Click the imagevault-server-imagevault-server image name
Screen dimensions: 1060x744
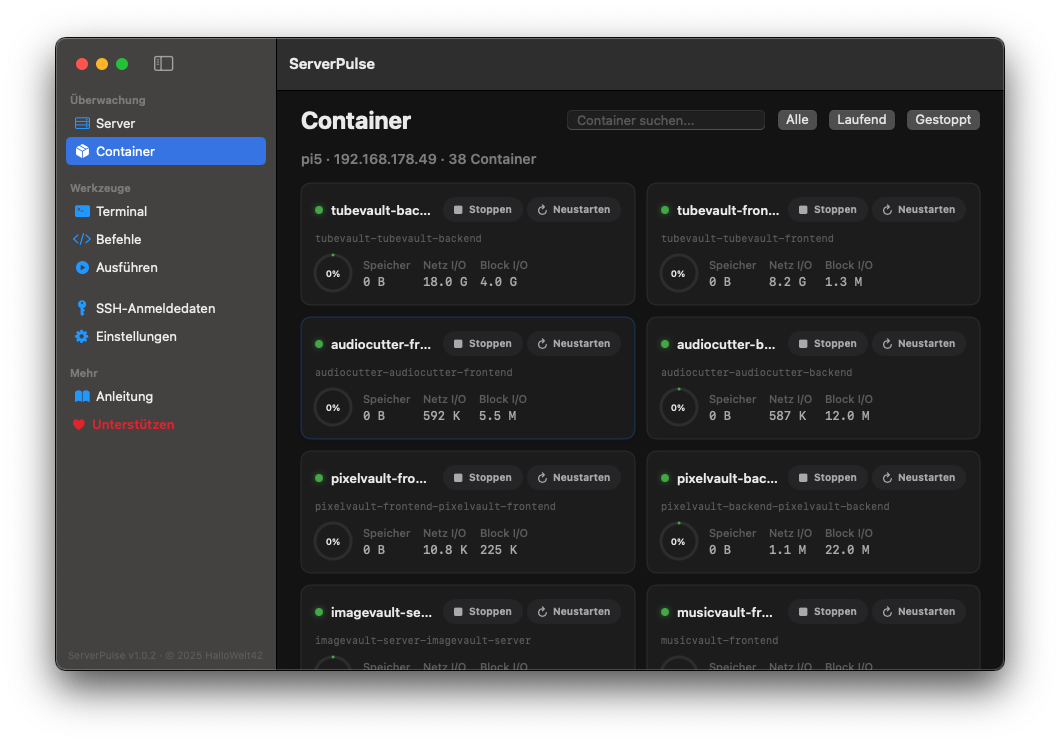coord(423,640)
